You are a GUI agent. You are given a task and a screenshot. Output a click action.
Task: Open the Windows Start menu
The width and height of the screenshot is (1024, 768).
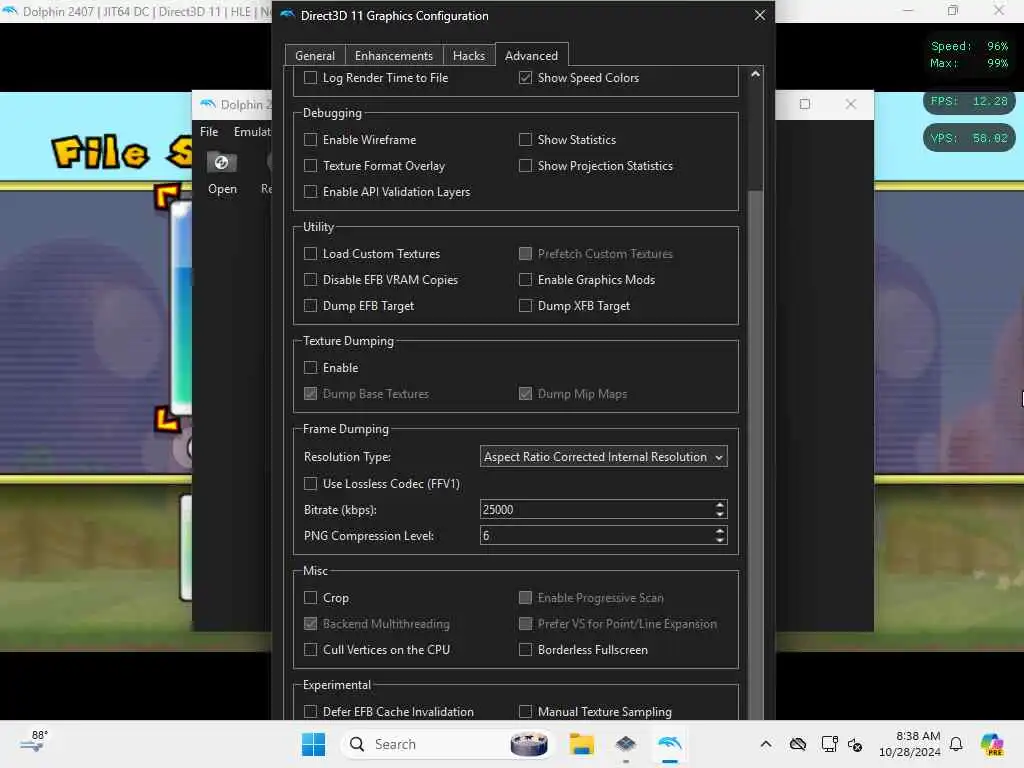coord(313,744)
